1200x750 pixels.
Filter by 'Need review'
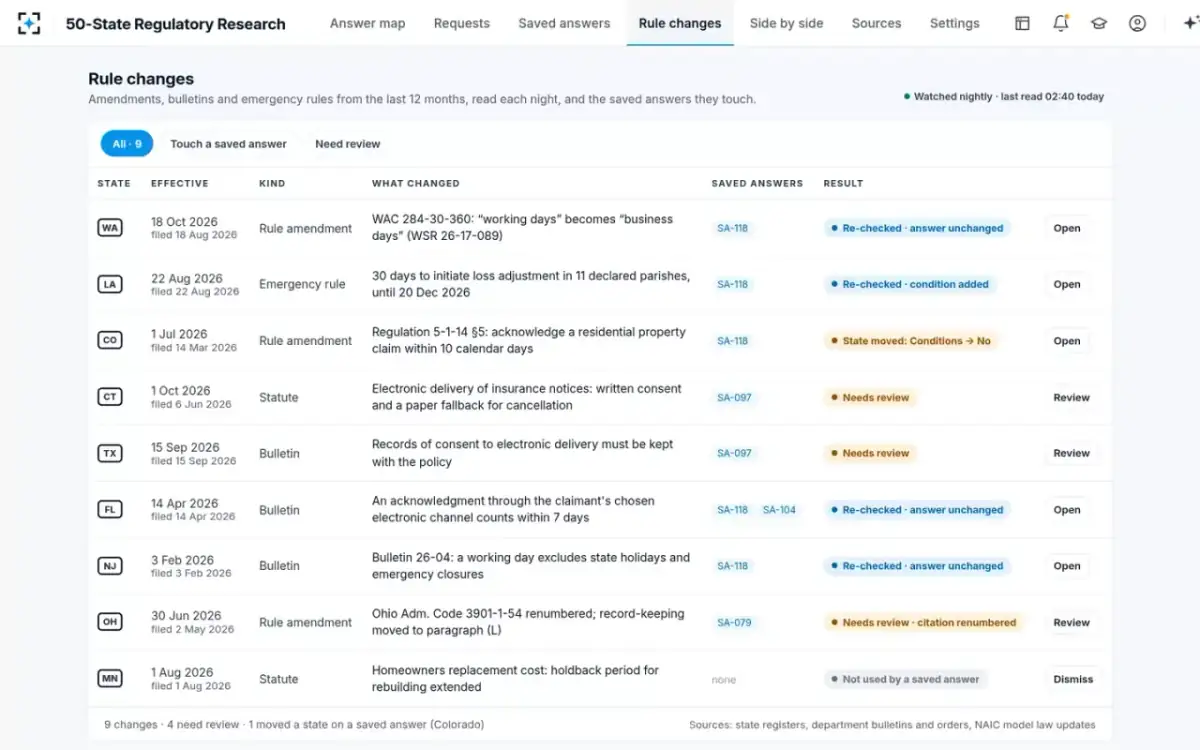tap(348, 144)
